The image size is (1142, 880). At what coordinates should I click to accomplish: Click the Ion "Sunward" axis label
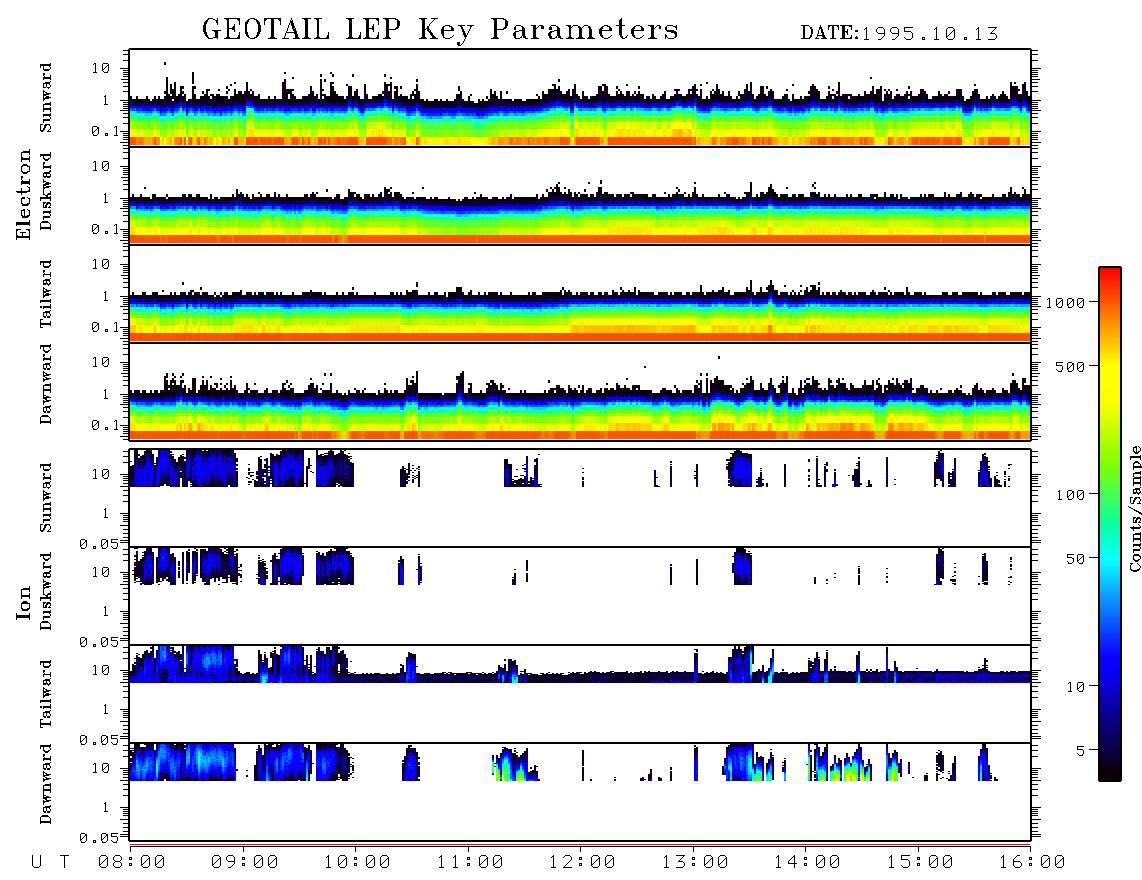tap(46, 498)
